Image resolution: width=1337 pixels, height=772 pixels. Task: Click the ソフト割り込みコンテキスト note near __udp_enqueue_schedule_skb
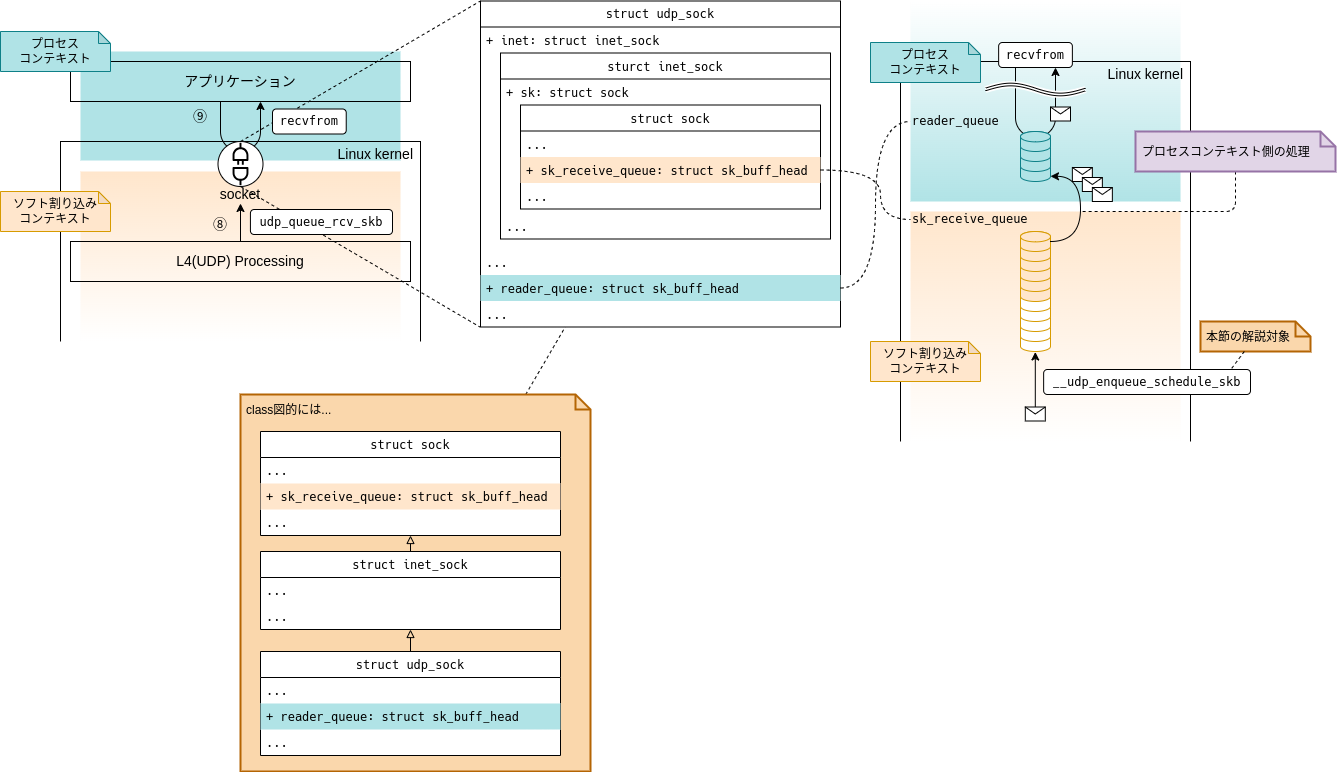click(x=925, y=361)
